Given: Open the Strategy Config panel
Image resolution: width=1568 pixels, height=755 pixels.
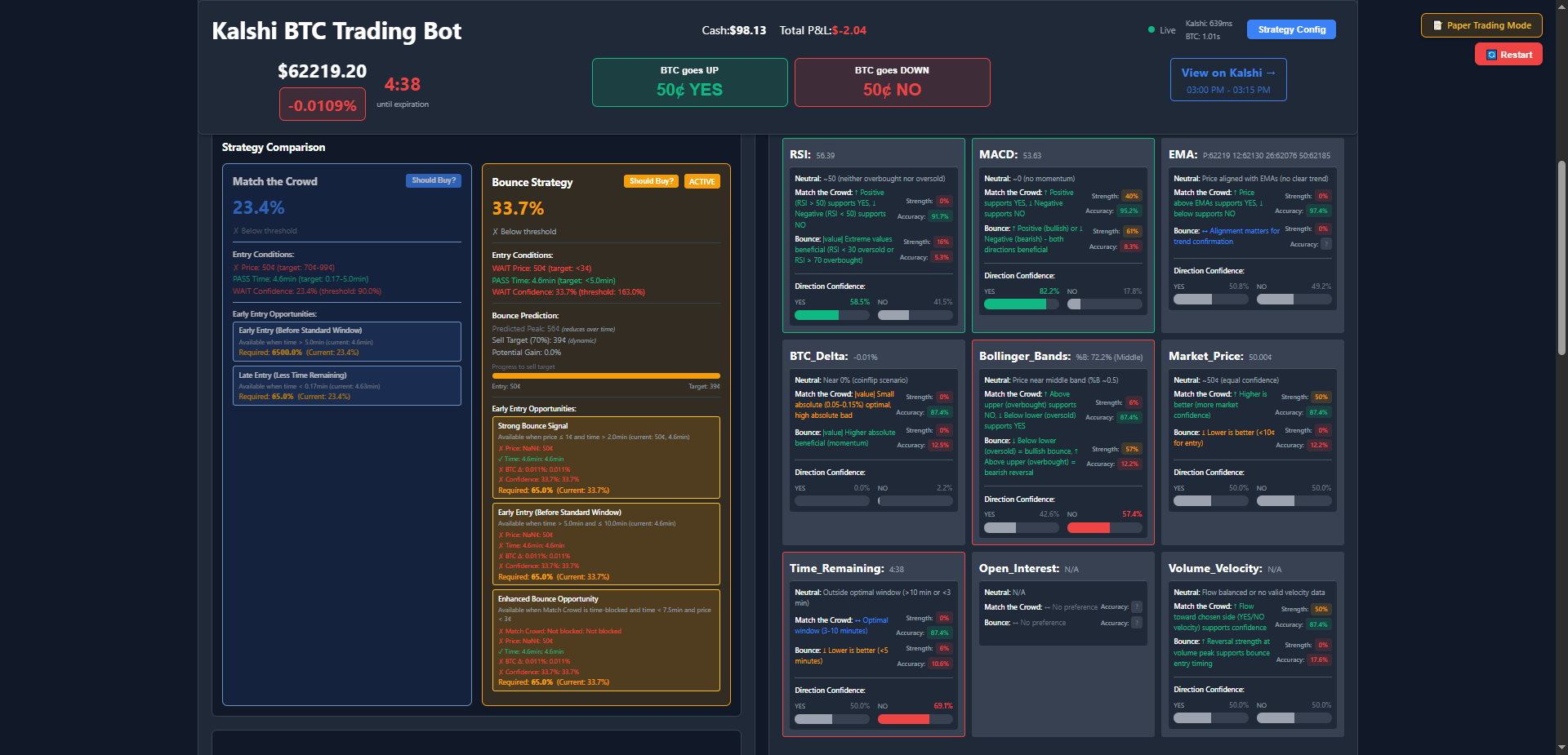Looking at the screenshot, I should [1291, 29].
